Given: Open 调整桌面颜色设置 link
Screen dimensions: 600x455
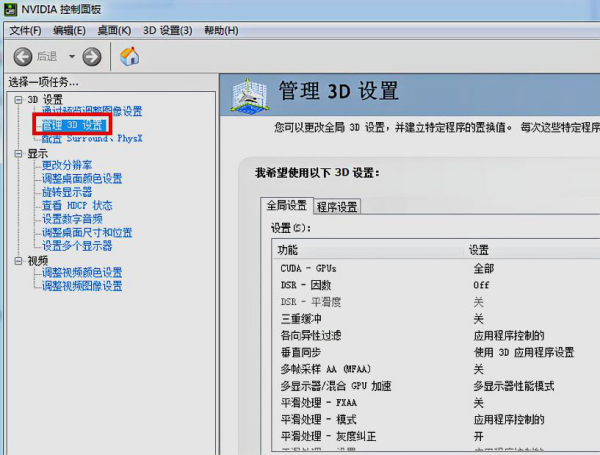Looking at the screenshot, I should tap(82, 179).
